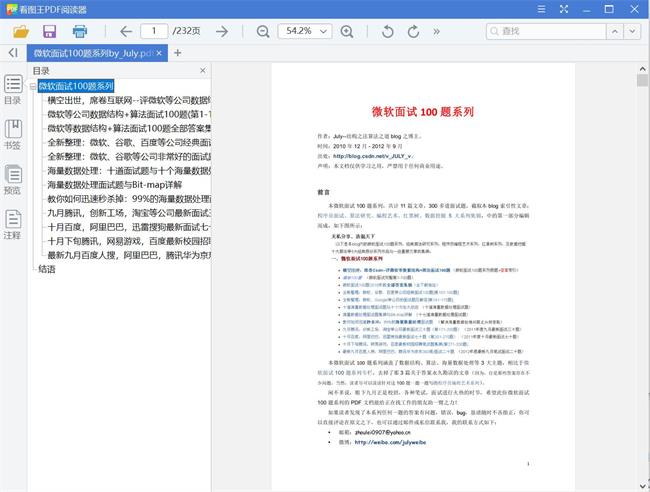Open outline entry 九月腾讯，创新工场
The height and width of the screenshot is (492, 650).
[129, 213]
